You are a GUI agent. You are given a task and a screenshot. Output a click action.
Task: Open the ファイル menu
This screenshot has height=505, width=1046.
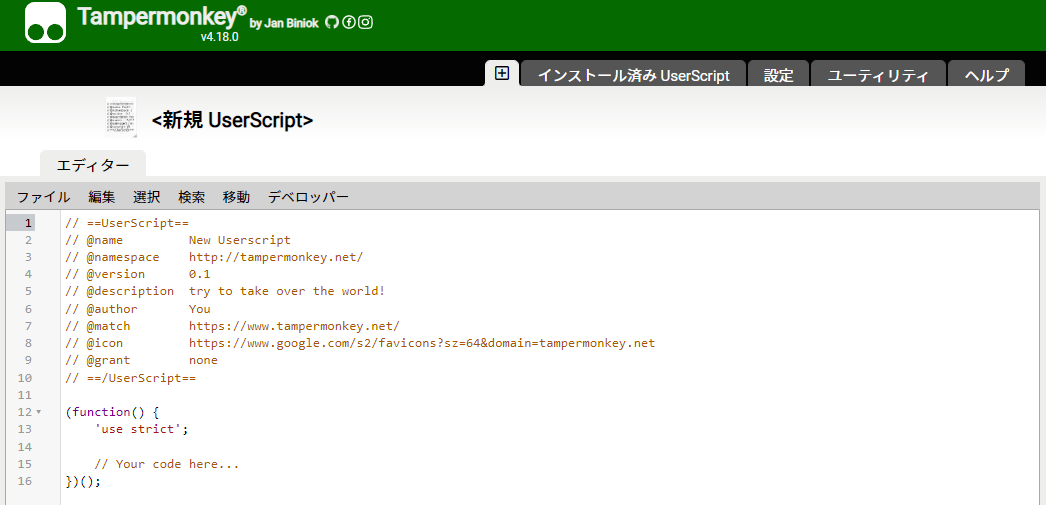pos(43,197)
